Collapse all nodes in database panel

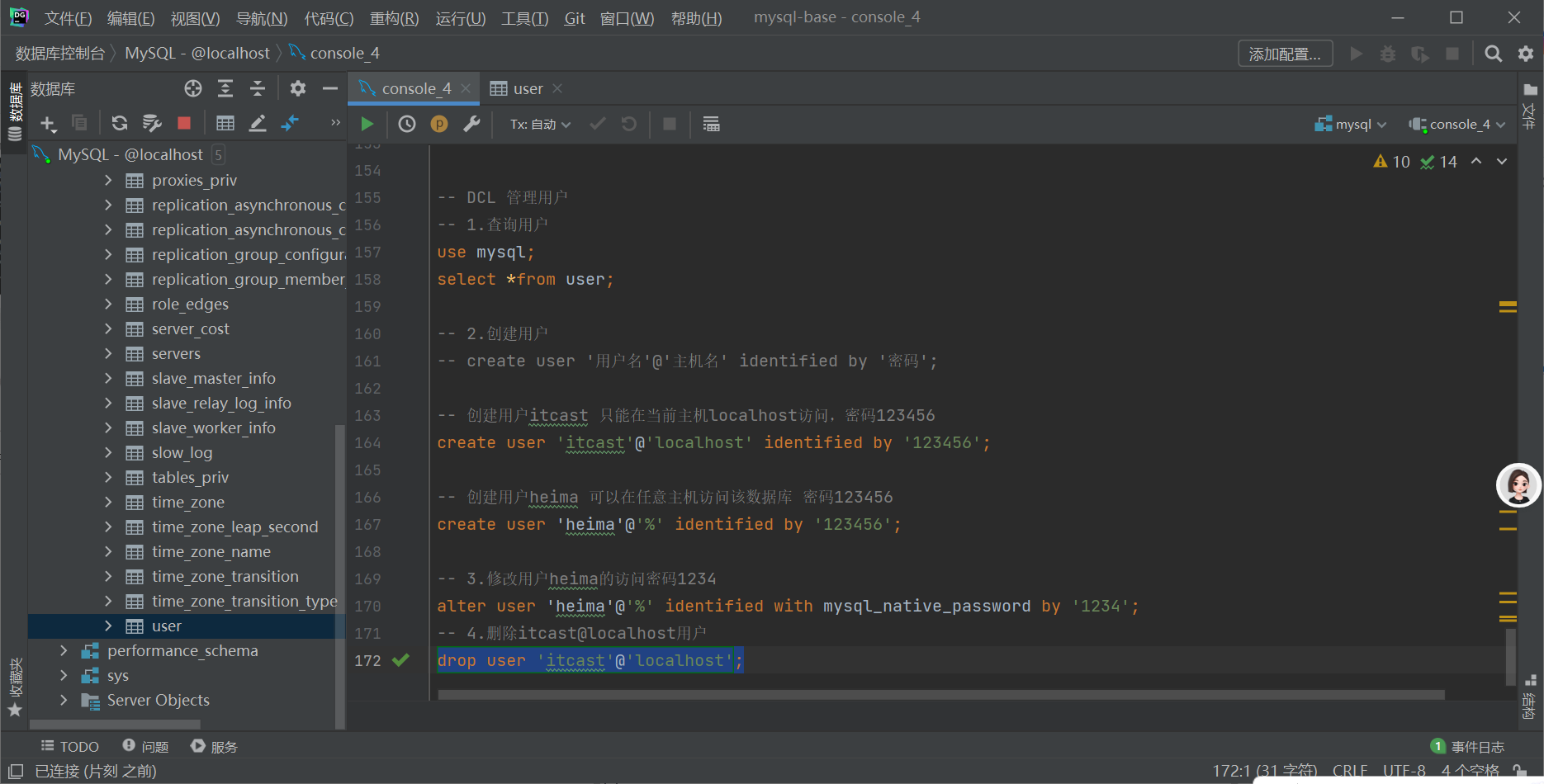[x=258, y=88]
